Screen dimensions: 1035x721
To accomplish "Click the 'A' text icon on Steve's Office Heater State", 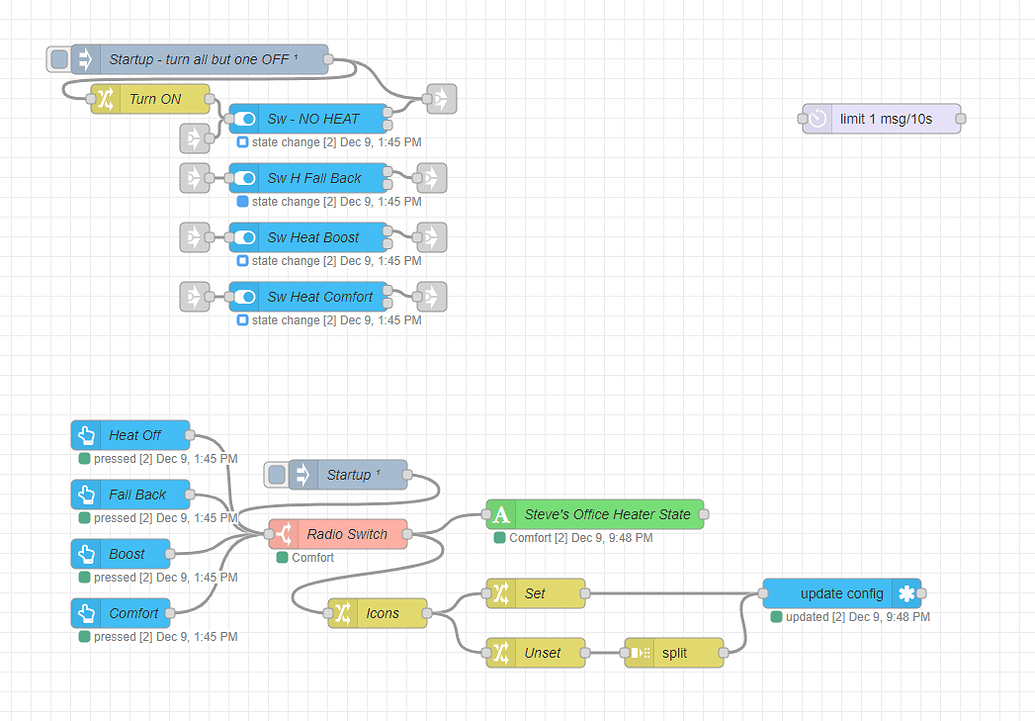I will [501, 514].
